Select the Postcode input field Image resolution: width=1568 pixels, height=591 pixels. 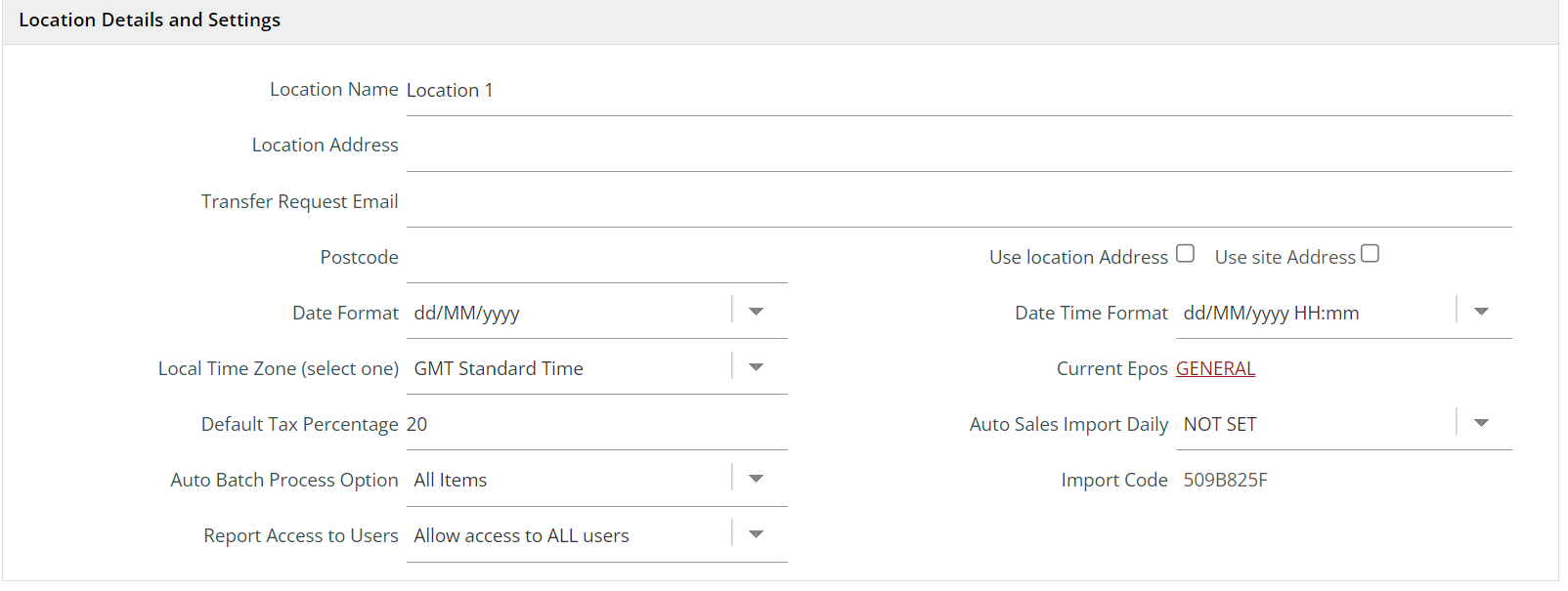(x=596, y=258)
